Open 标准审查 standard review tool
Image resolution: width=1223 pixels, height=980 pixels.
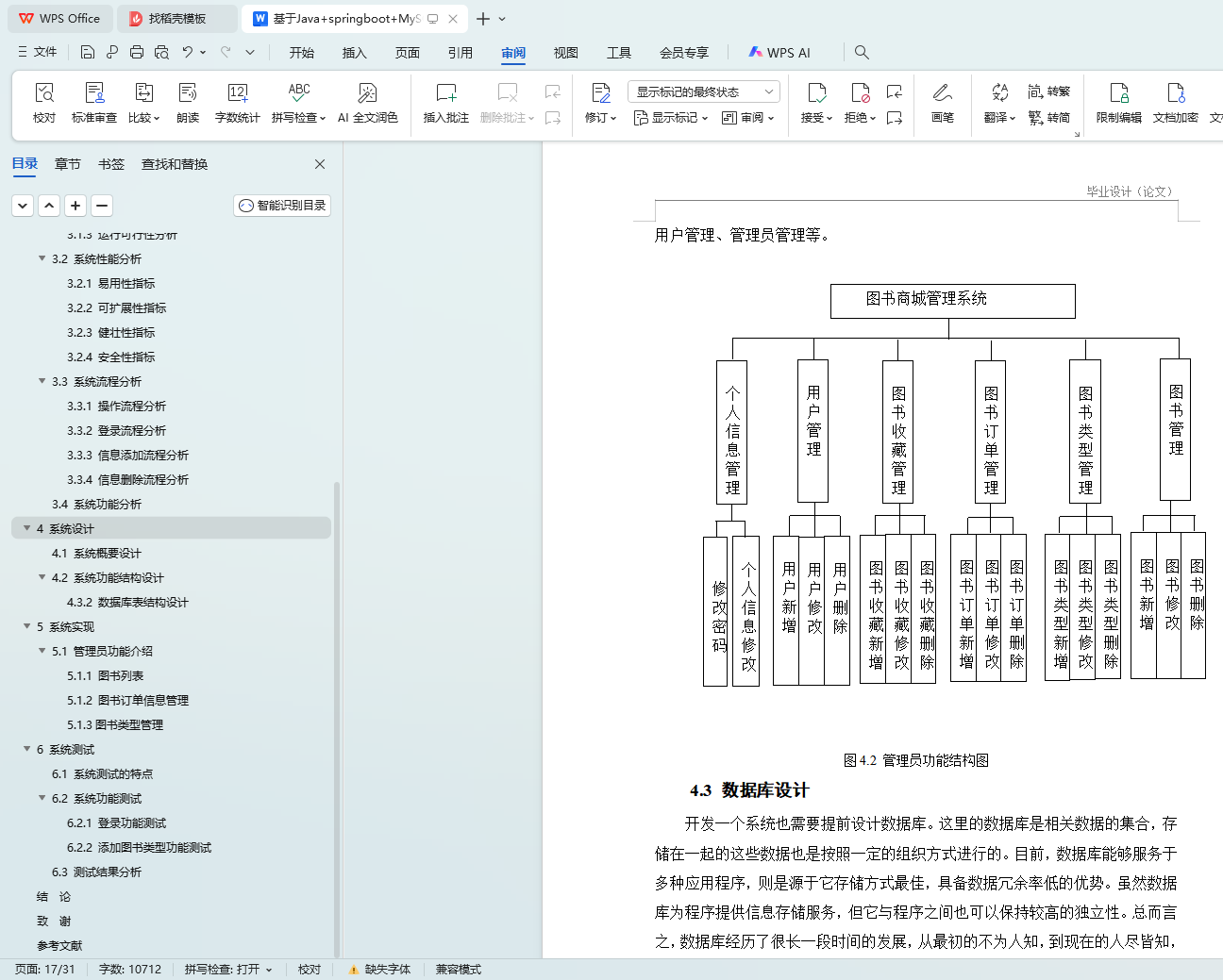tap(94, 103)
